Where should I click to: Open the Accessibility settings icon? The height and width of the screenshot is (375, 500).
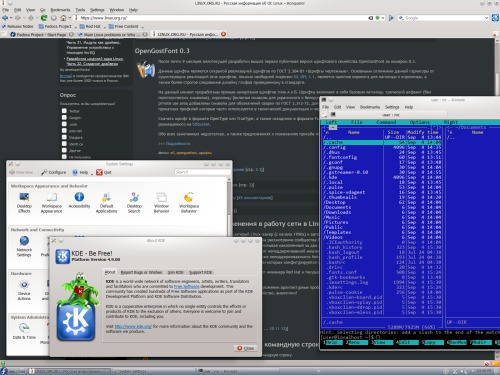pos(79,200)
